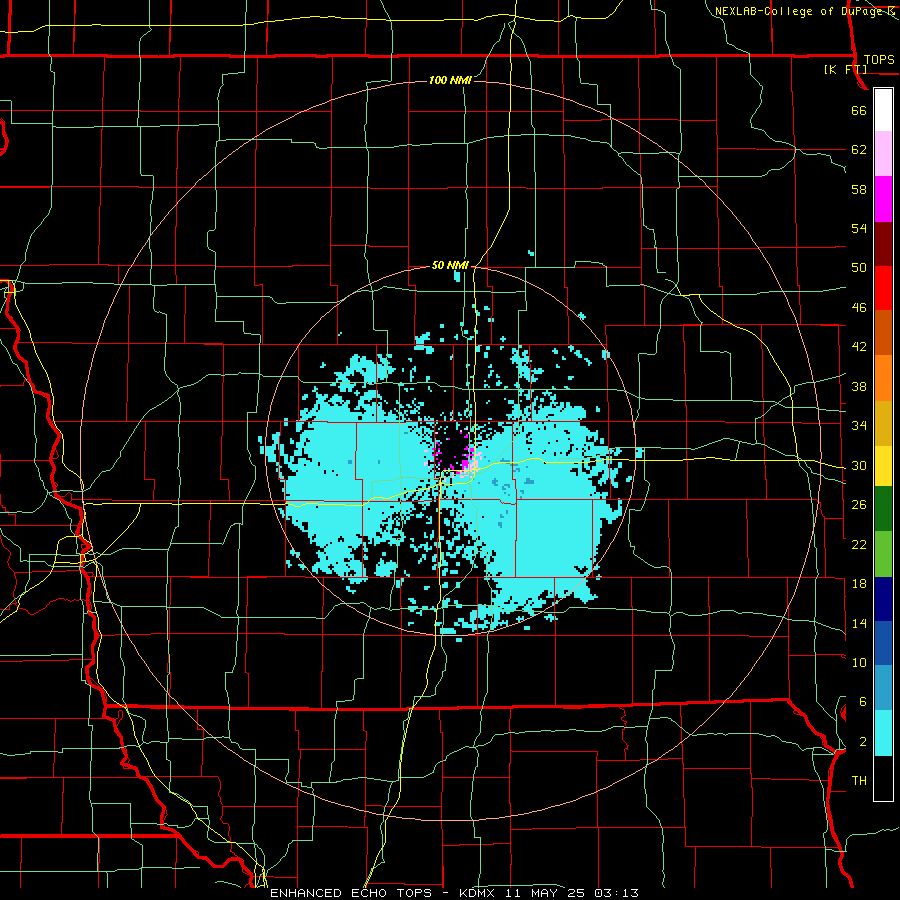Click the "58" legend value
The height and width of the screenshot is (900, 900).
click(859, 189)
